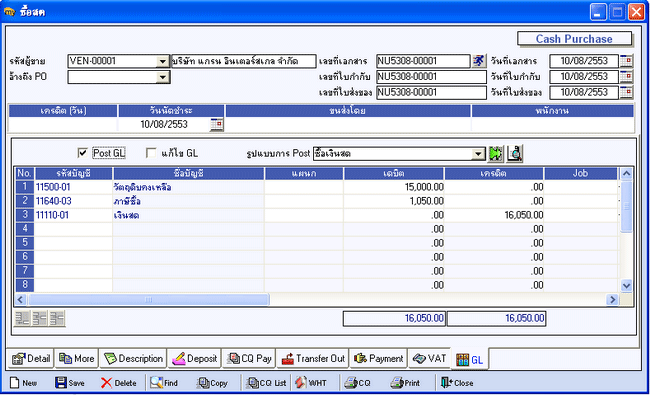The height and width of the screenshot is (395, 650).
Task: Click the CQ printer button
Action: tap(358, 383)
